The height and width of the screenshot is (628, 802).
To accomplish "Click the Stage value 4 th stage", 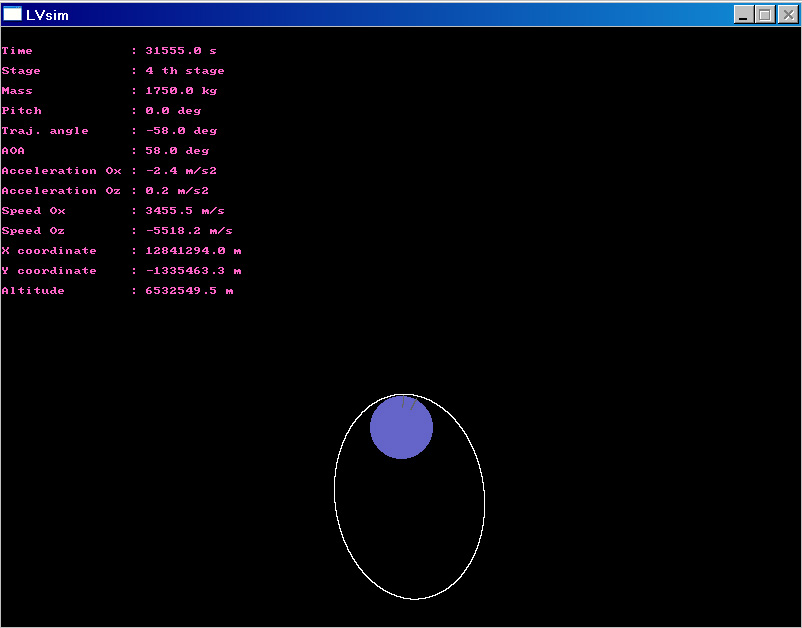I will tap(185, 71).
